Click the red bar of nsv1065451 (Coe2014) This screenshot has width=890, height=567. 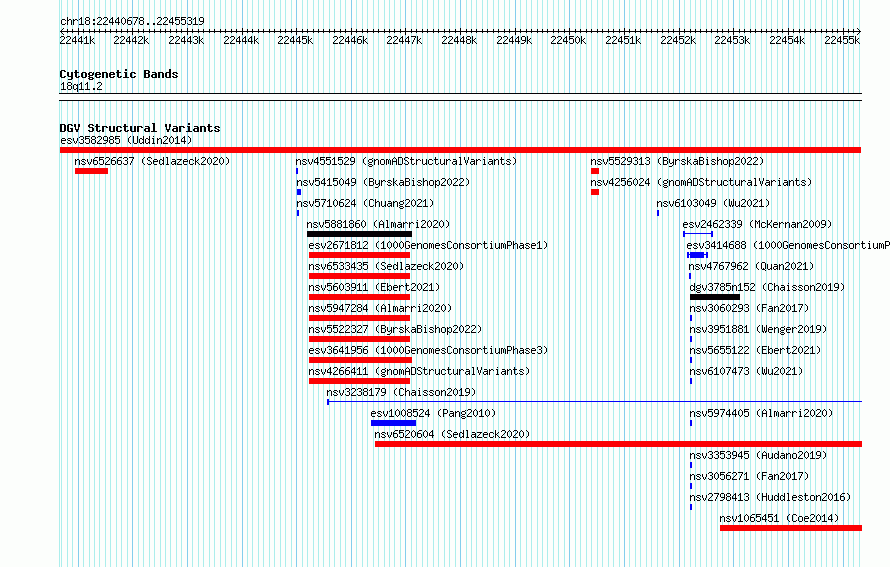tap(791, 528)
